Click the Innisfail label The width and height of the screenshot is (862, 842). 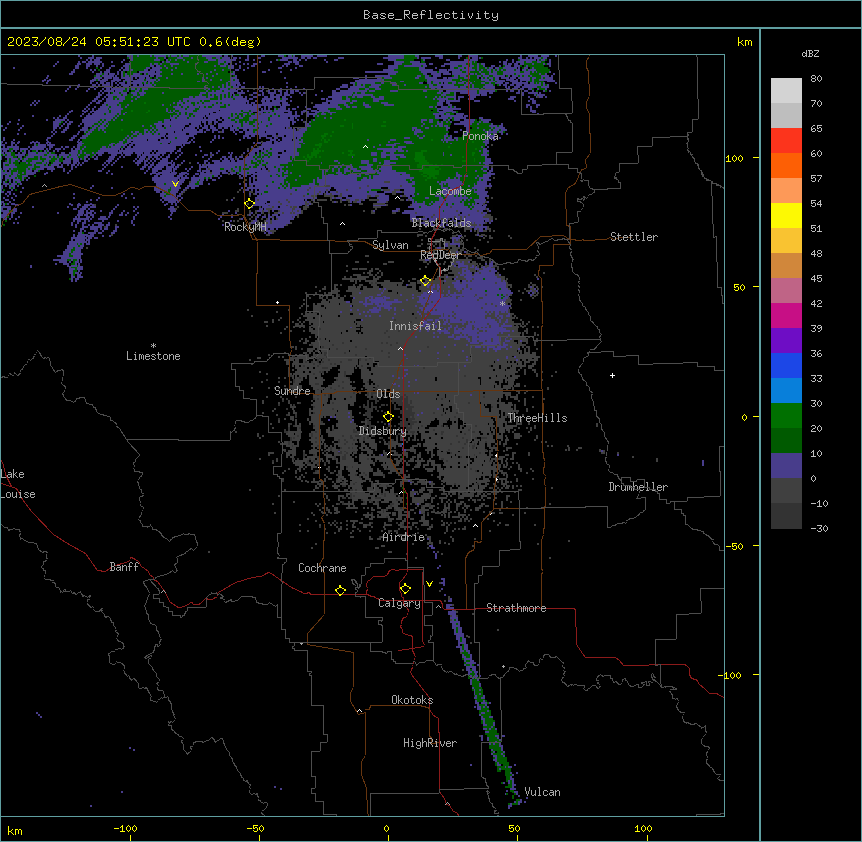pyautogui.click(x=415, y=326)
